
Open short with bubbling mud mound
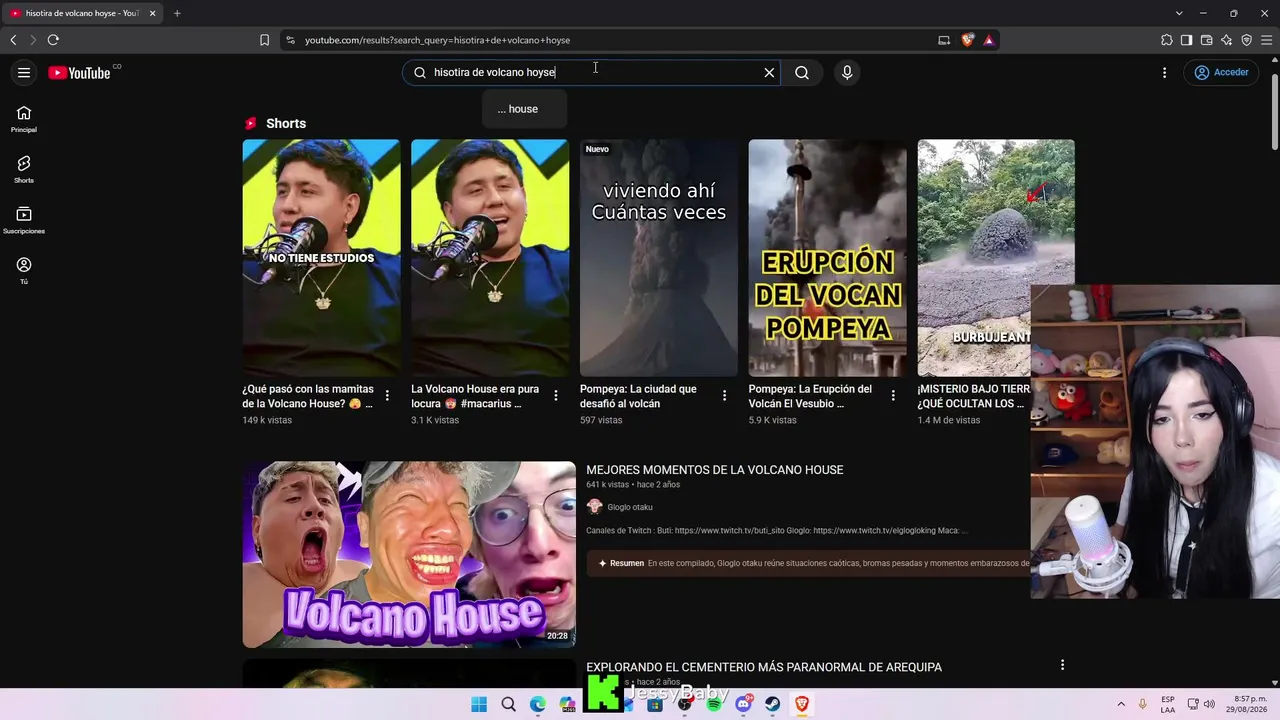(996, 258)
